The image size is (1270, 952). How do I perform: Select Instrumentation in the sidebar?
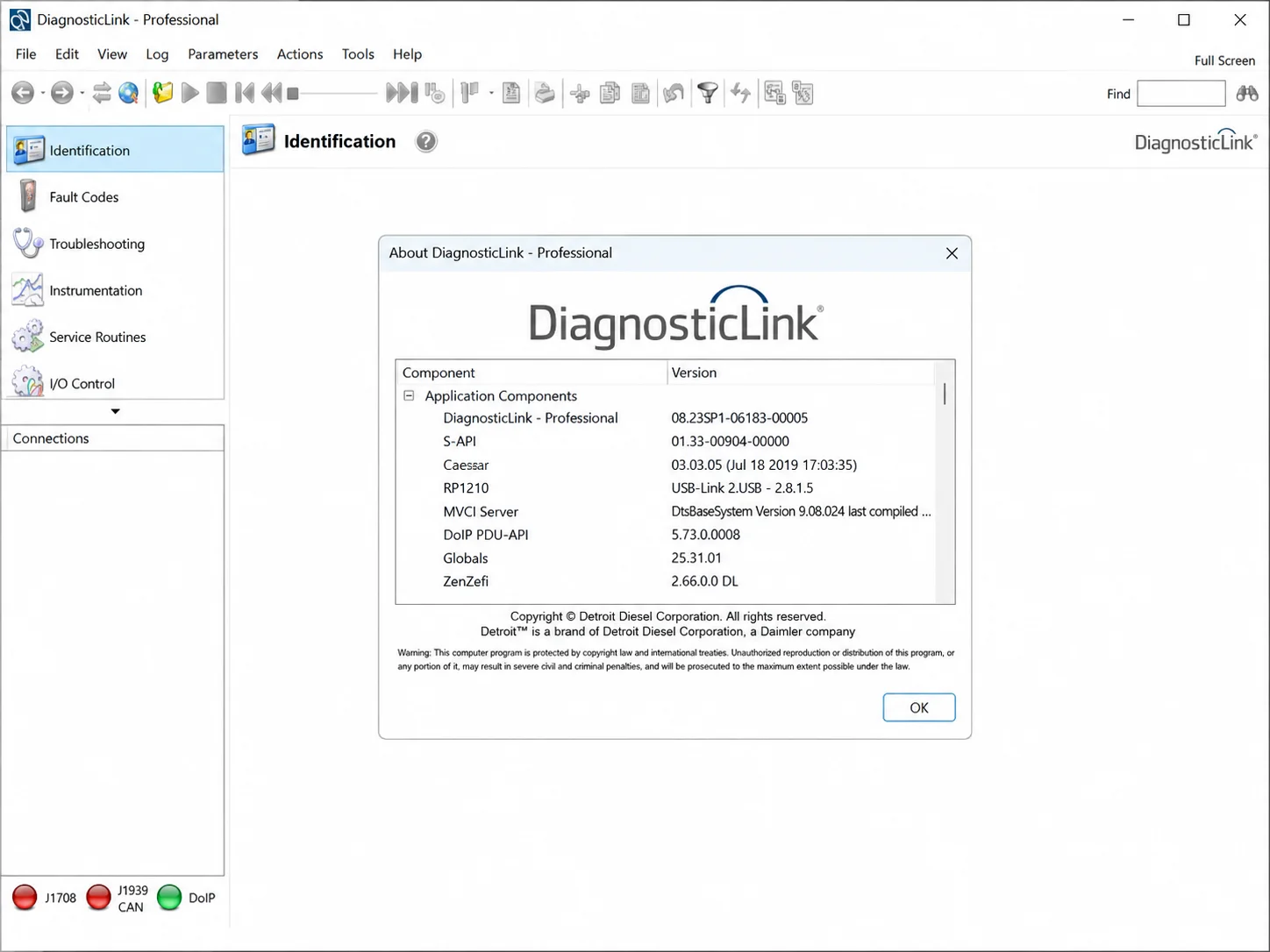pos(115,289)
